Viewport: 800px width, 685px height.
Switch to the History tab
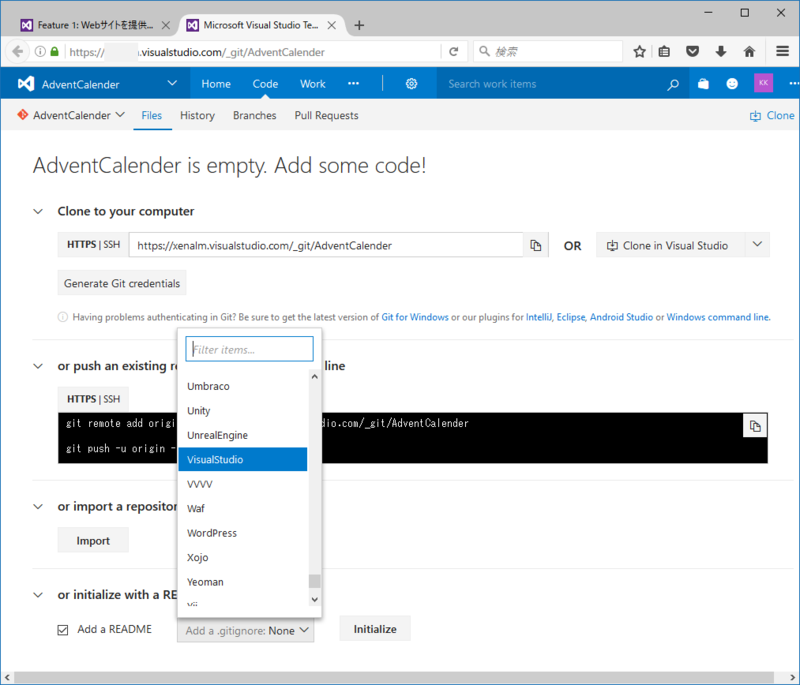[197, 115]
